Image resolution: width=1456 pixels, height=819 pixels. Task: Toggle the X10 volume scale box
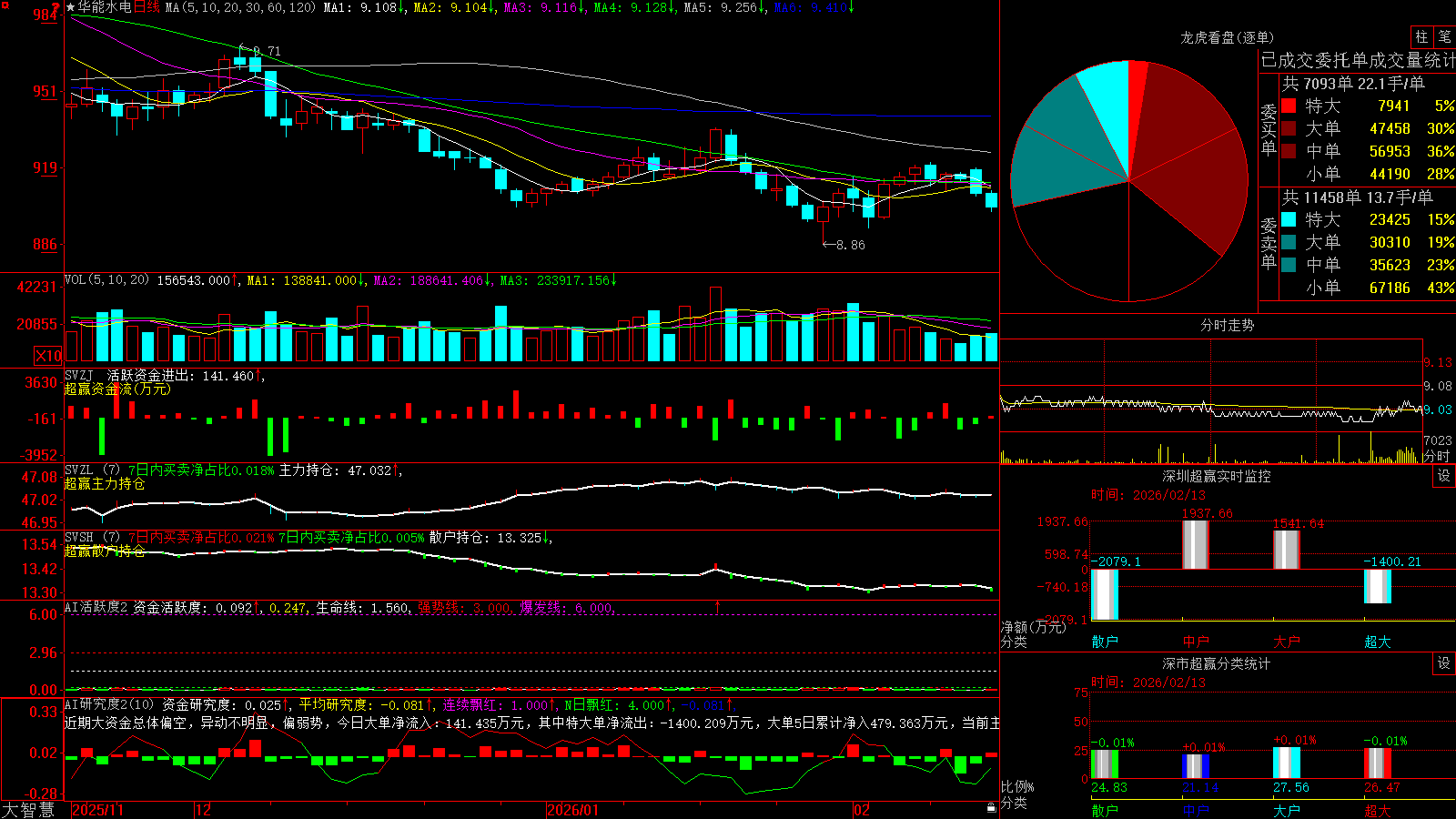tap(48, 356)
